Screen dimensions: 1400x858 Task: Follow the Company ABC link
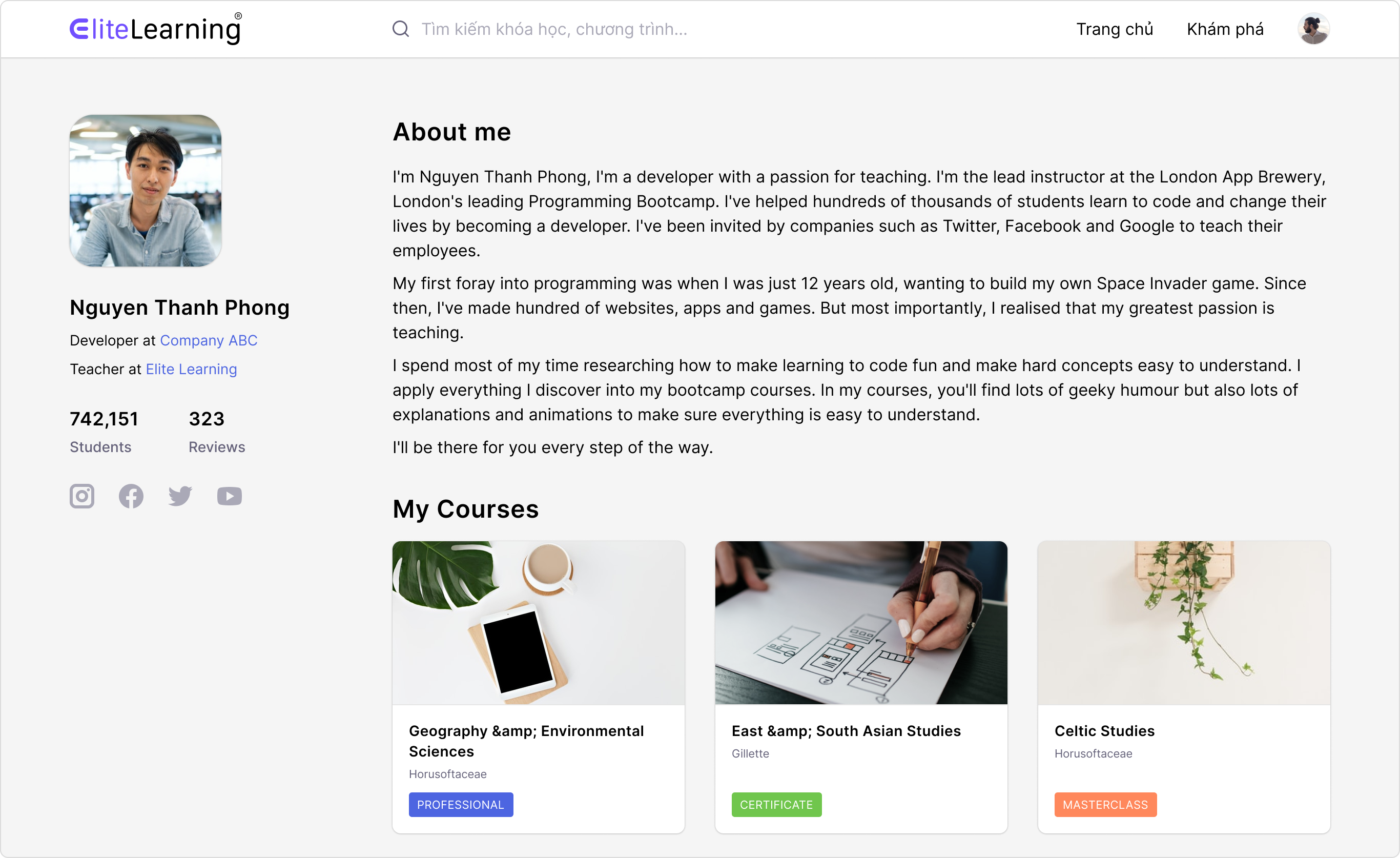pos(209,340)
